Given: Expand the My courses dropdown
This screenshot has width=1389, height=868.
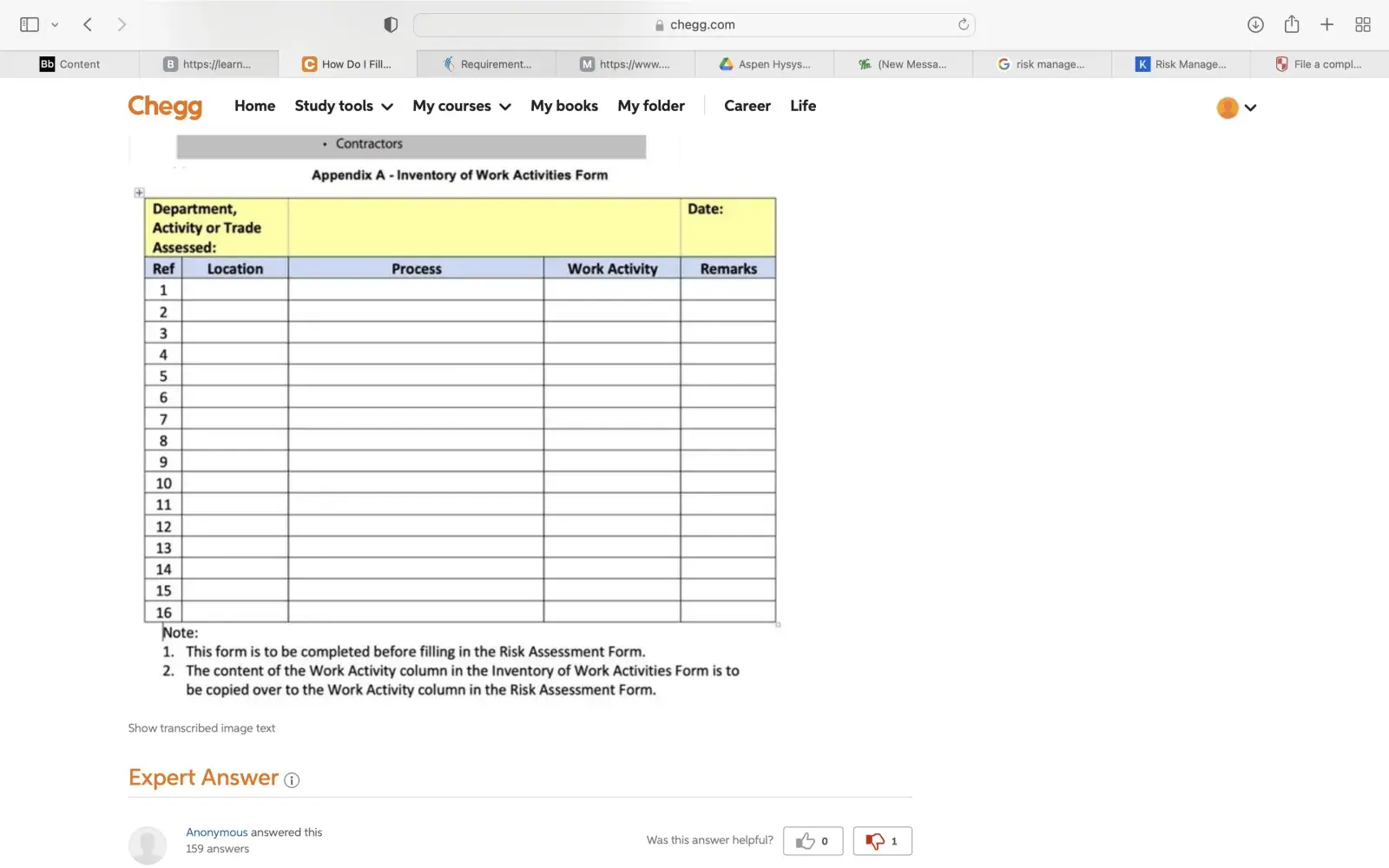Looking at the screenshot, I should [x=461, y=106].
